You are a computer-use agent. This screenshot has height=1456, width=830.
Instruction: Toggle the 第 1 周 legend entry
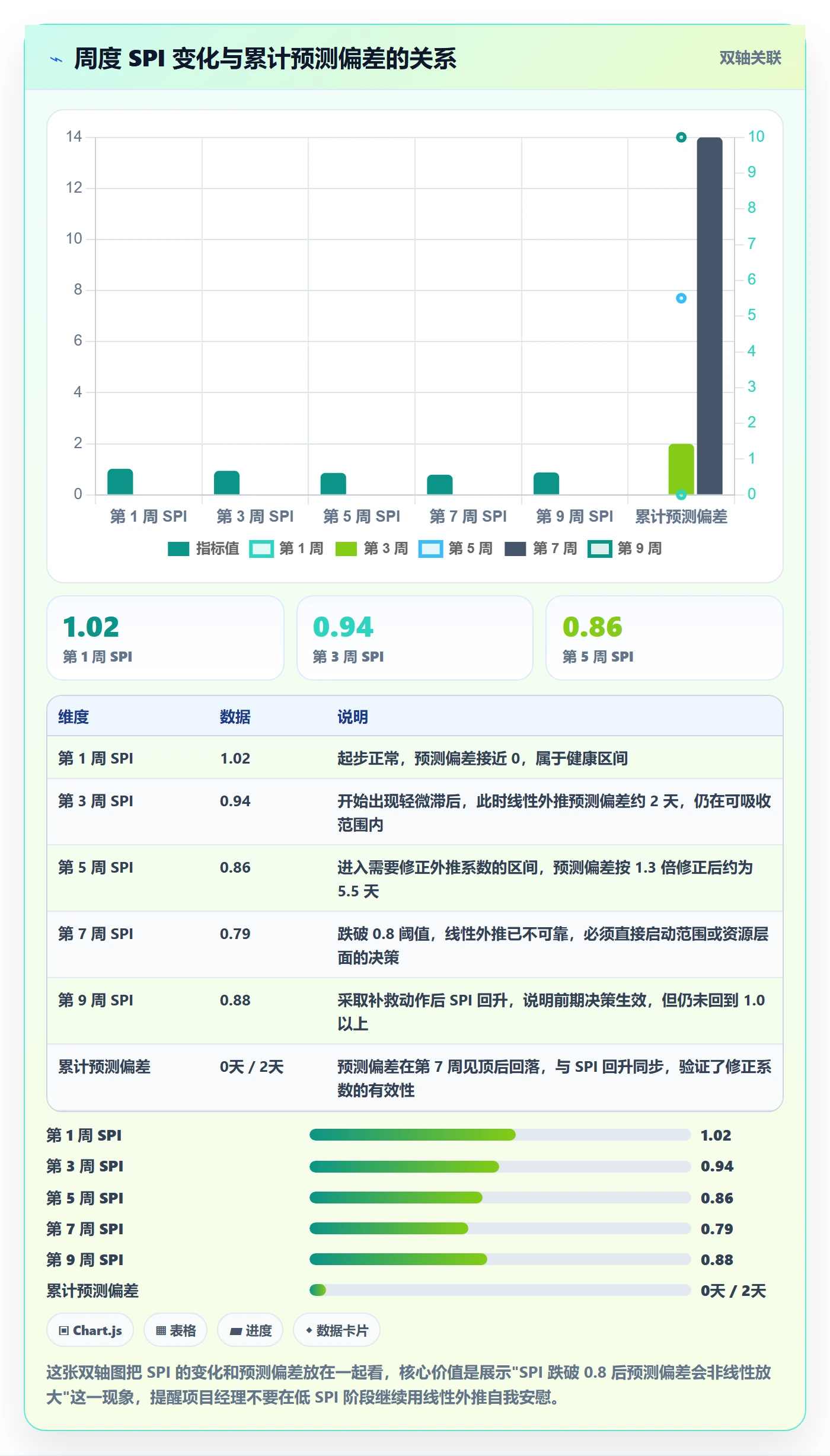tap(287, 549)
